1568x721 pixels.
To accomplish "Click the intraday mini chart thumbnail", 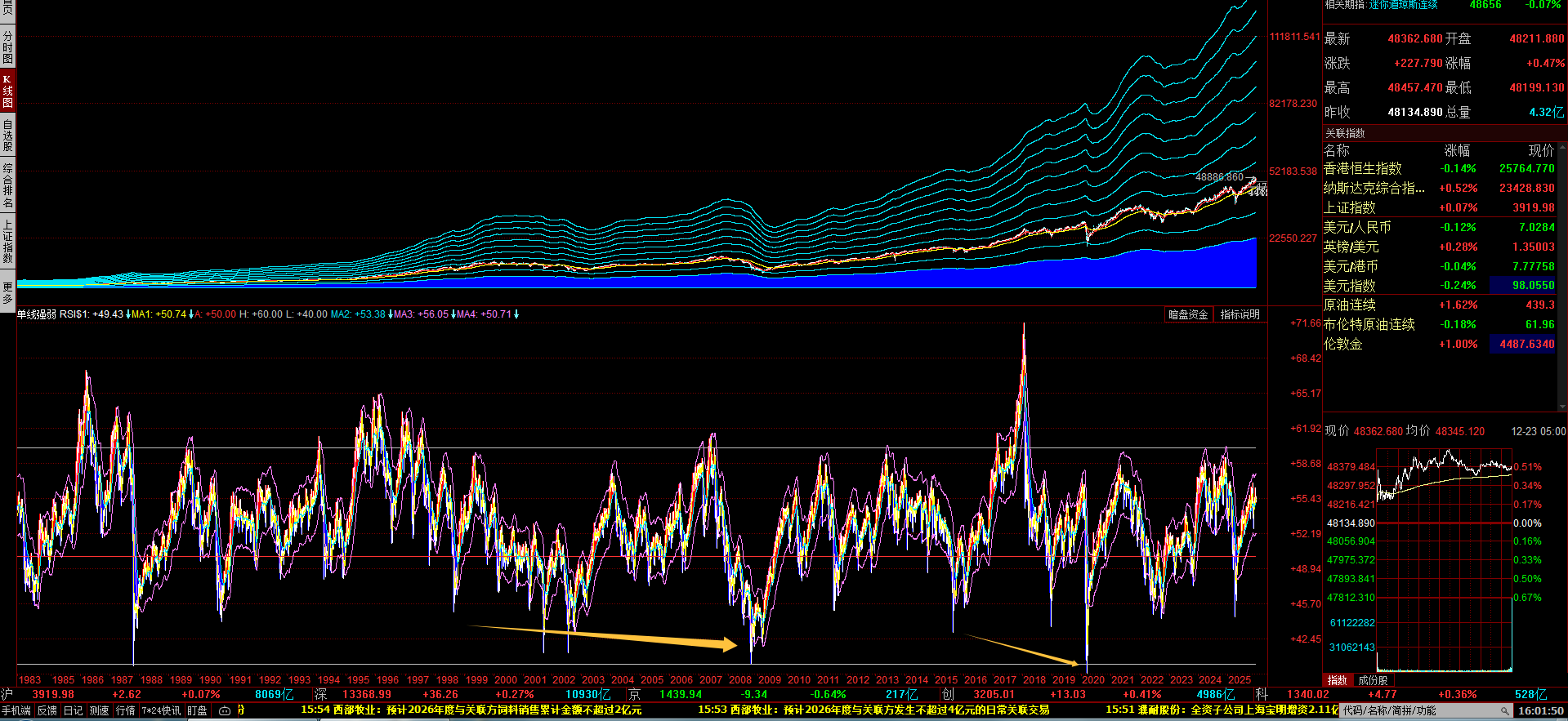I will click(x=1444, y=559).
